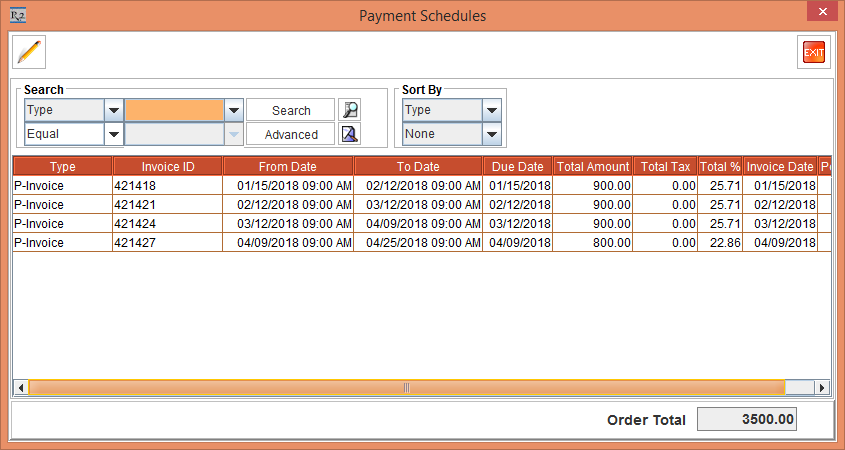
Task: Click the Due Date column header
Action: 518,167
